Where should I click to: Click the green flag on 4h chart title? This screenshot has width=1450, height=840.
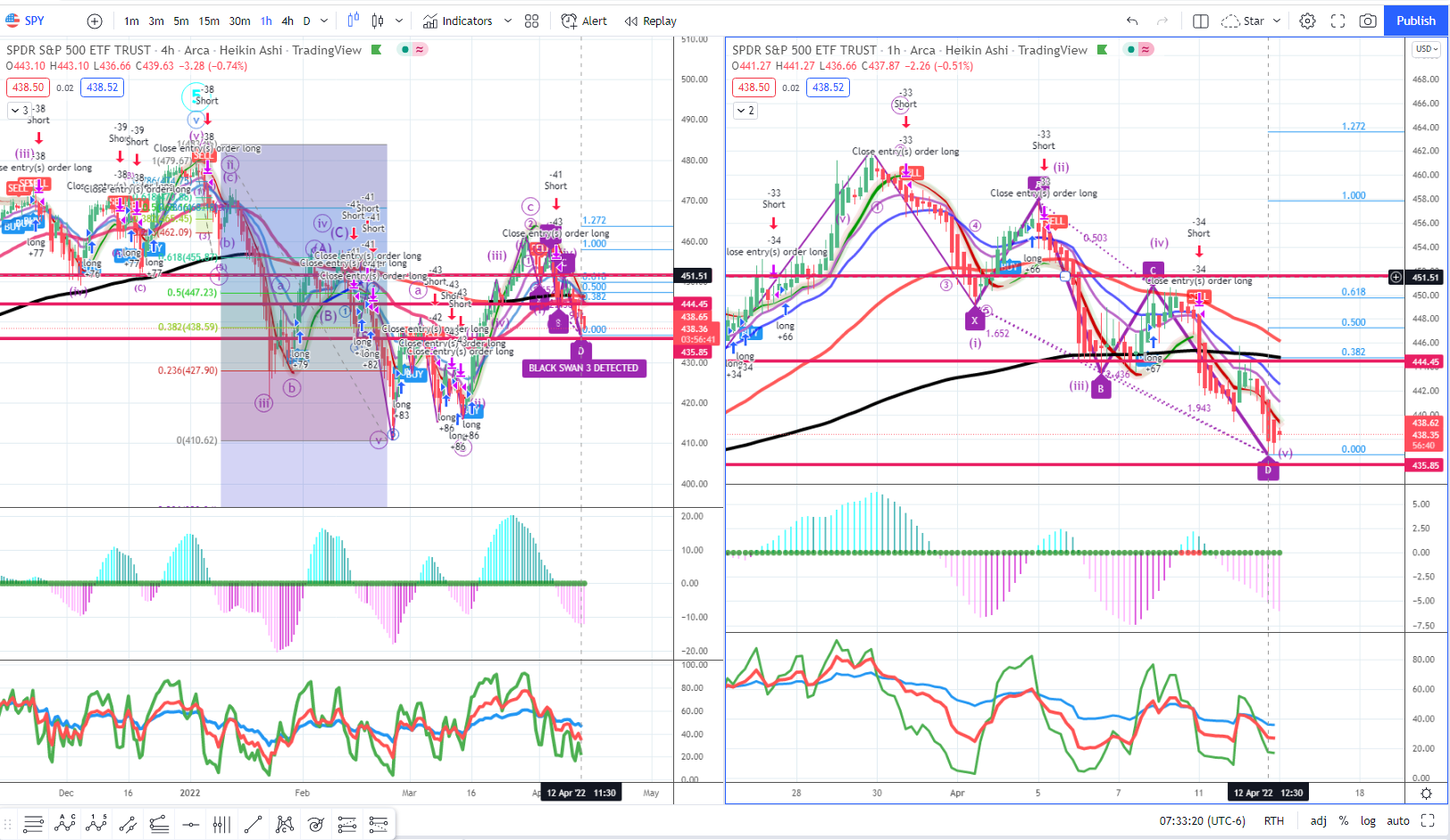click(377, 50)
